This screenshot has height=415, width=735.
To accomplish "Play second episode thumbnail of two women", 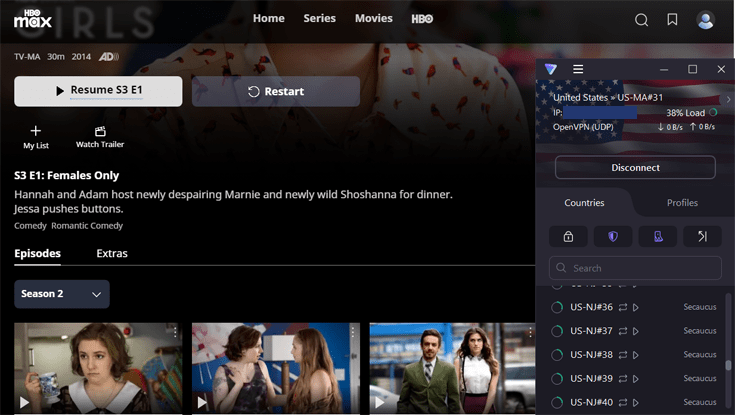I will tap(276, 368).
